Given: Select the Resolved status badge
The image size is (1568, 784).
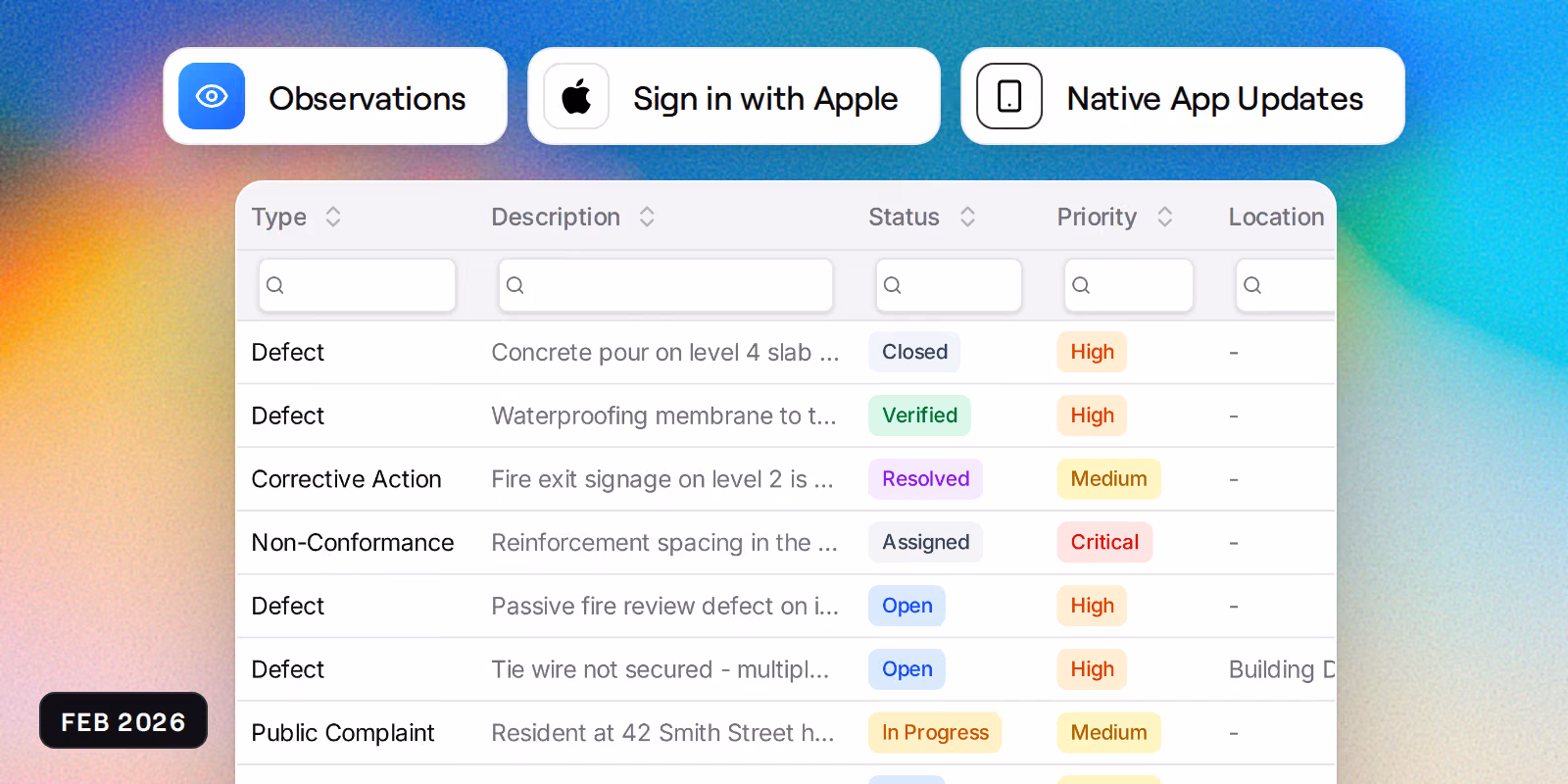Looking at the screenshot, I should (x=925, y=479).
